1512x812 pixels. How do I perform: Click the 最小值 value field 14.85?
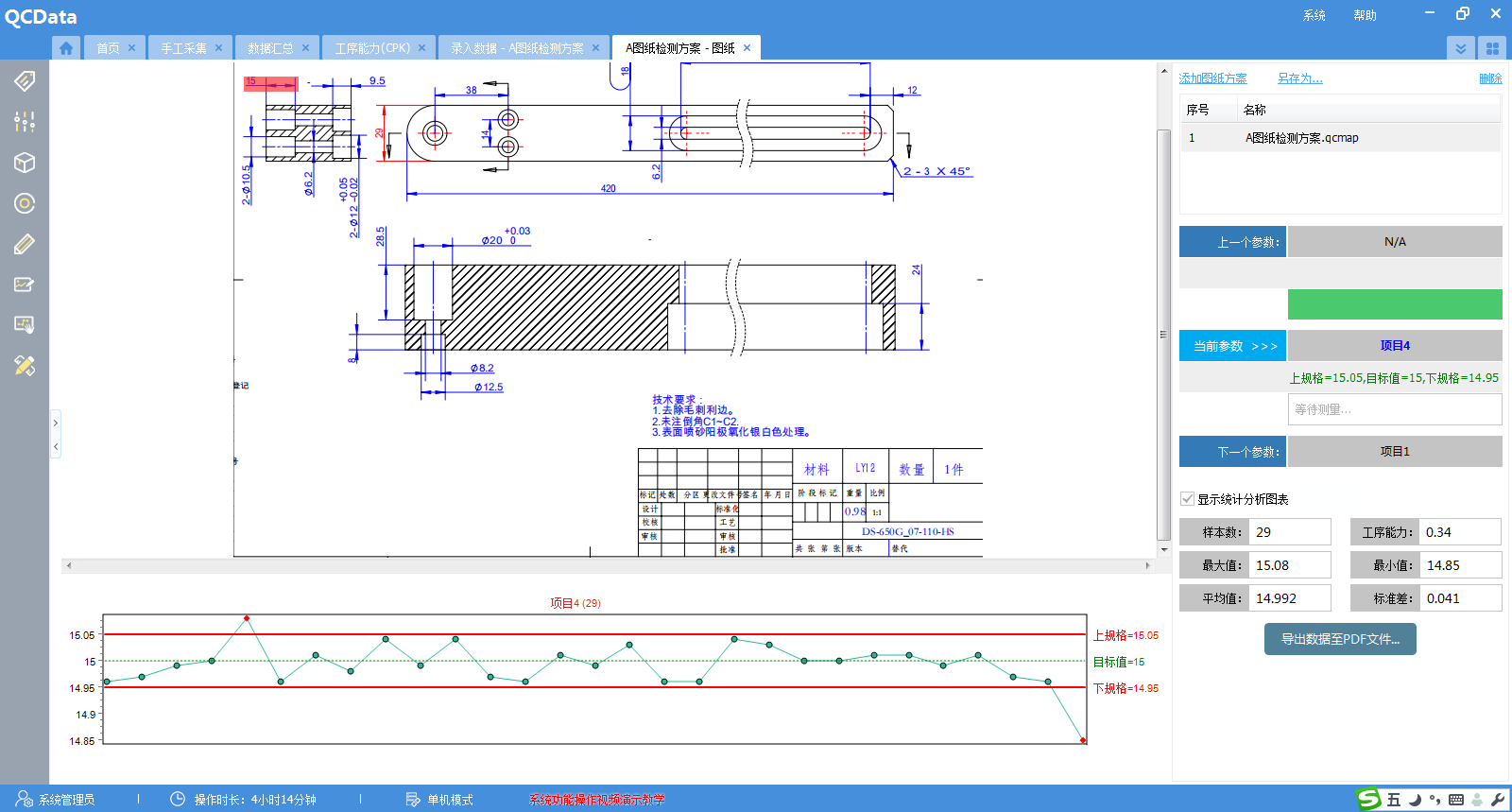pyautogui.click(x=1461, y=565)
